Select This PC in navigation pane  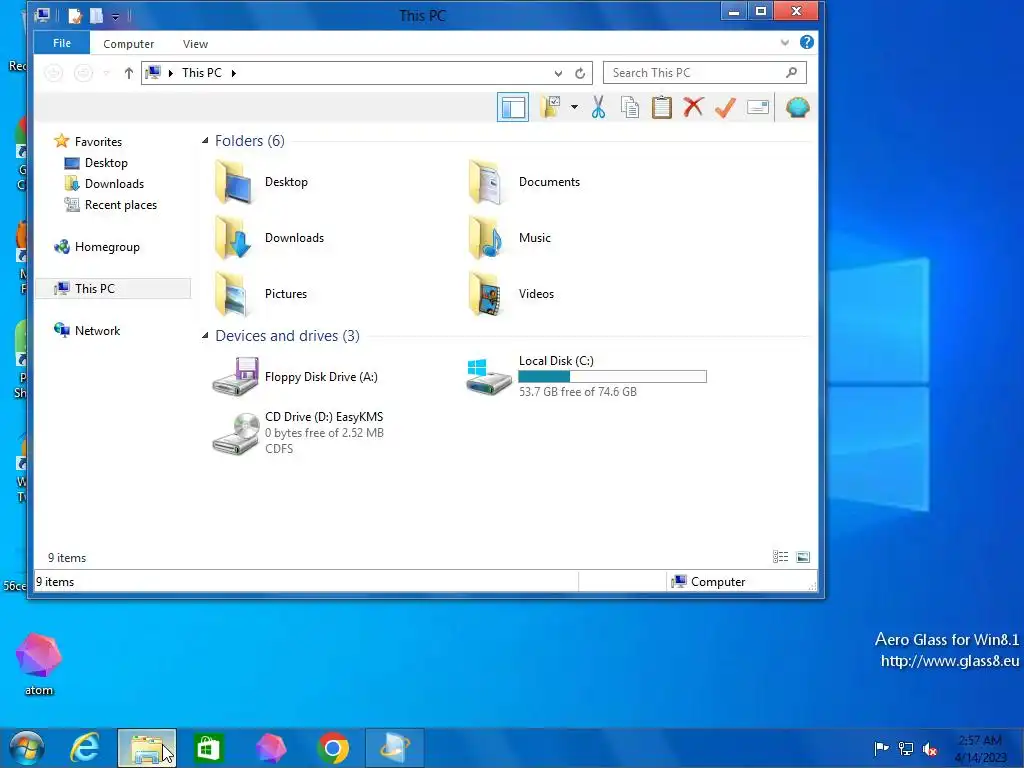[113, 288]
